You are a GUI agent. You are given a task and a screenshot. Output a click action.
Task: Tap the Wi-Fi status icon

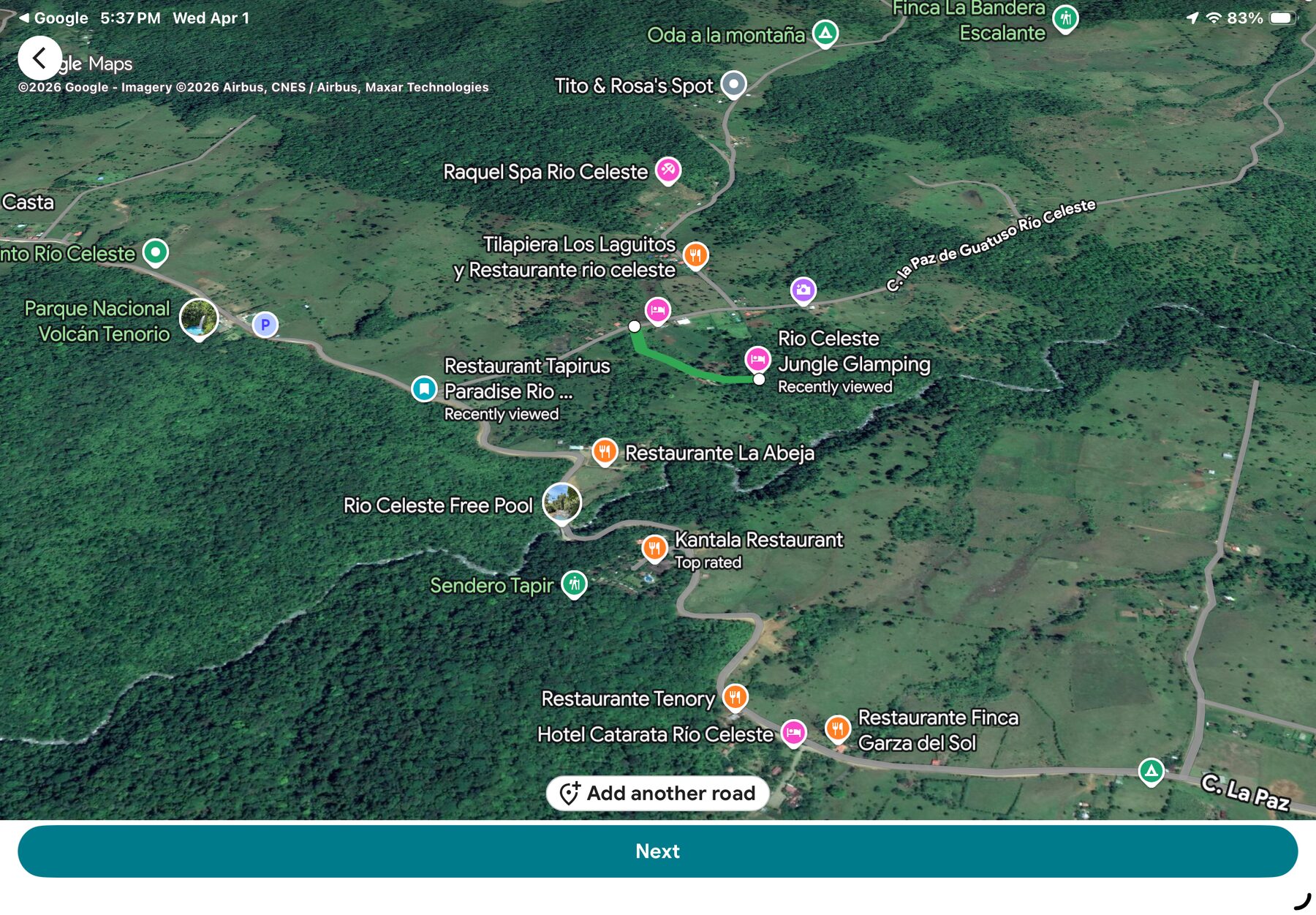pyautogui.click(x=1214, y=18)
